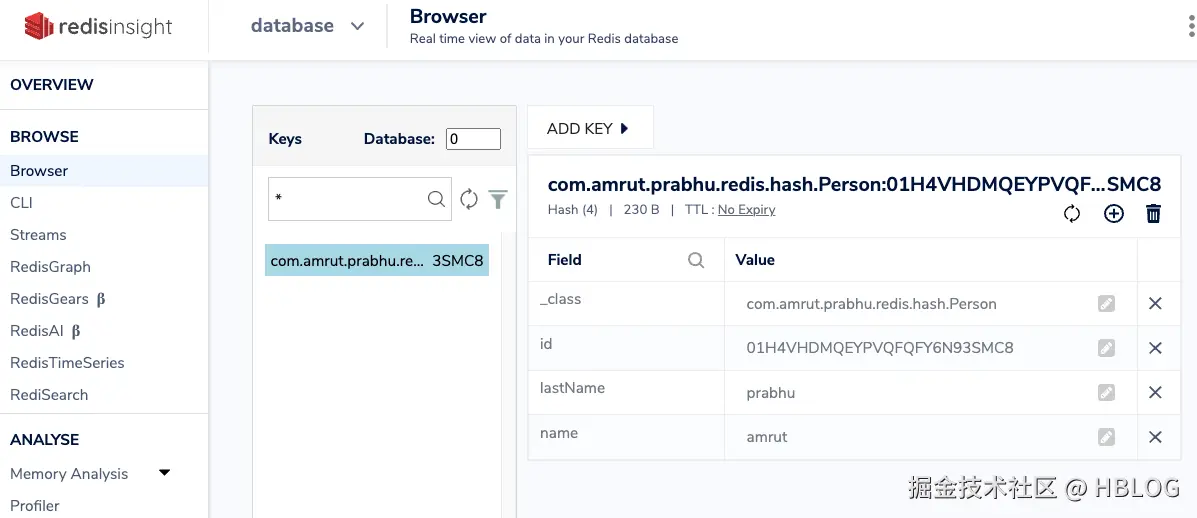Open the CLI page

[x=22, y=203]
